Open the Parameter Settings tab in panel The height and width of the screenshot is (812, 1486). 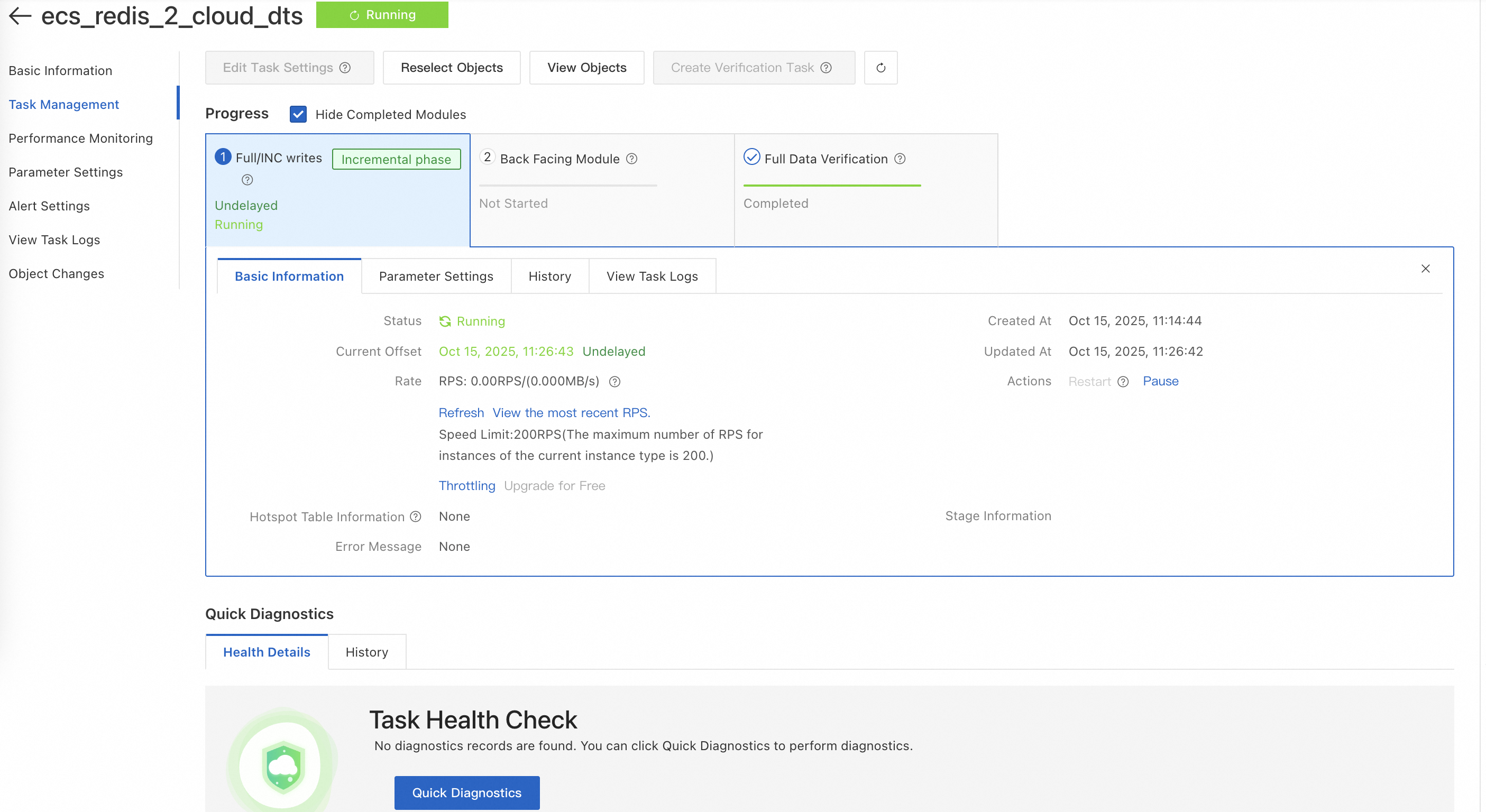click(x=436, y=277)
